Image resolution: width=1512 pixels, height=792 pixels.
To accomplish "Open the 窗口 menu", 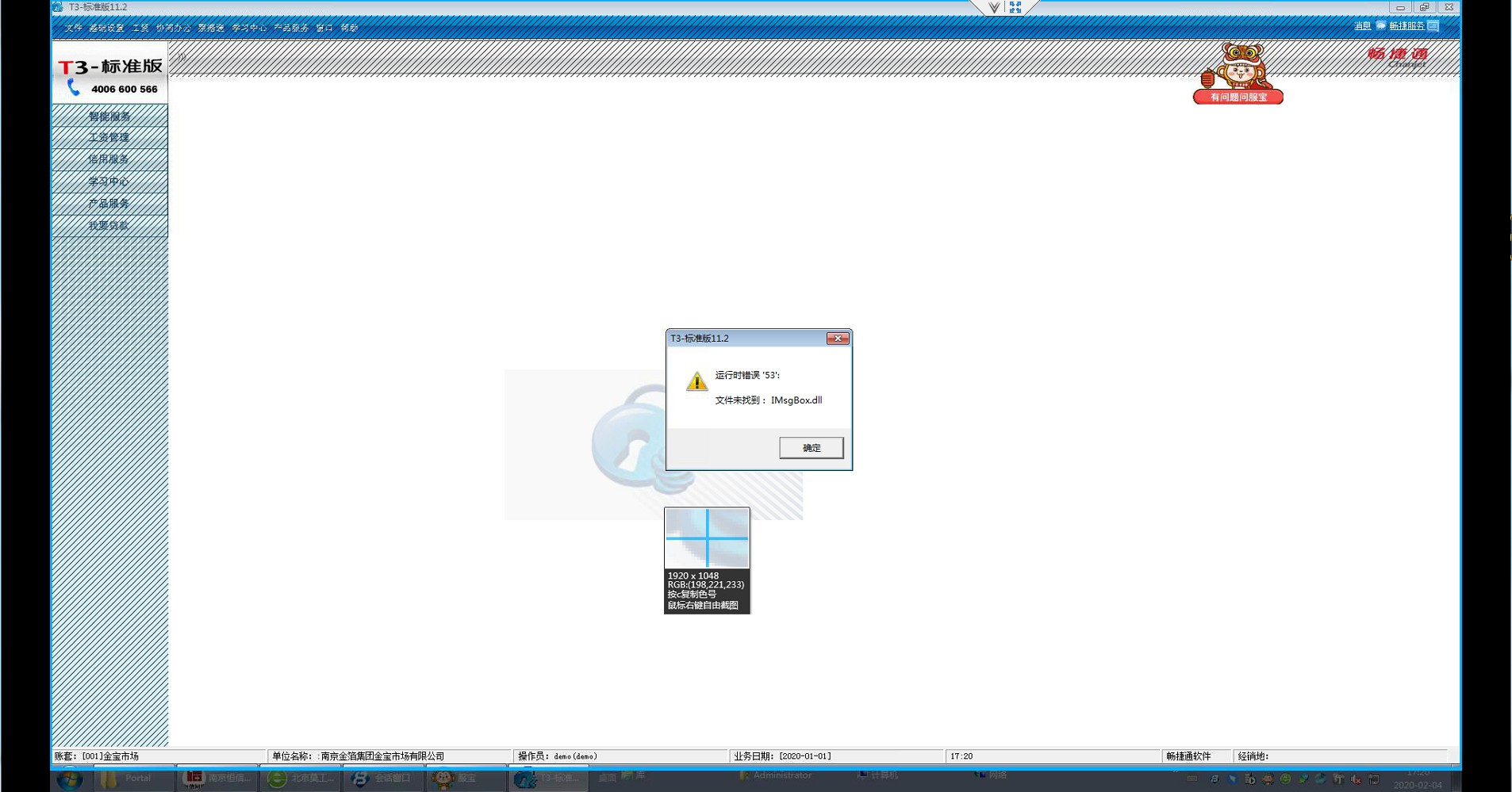I will point(324,28).
